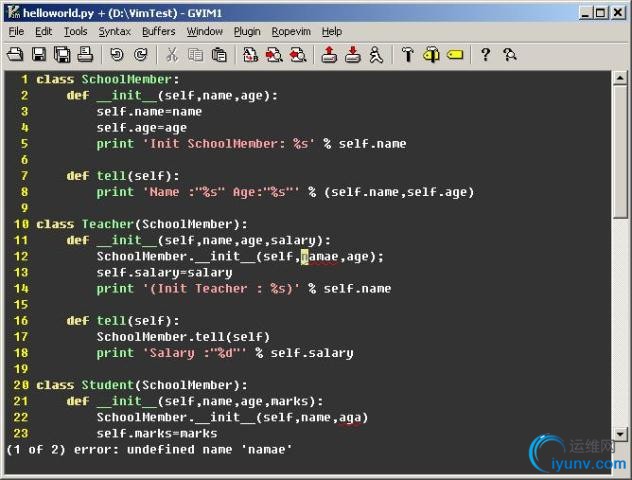The image size is (632, 480).
Task: Click 'self.age=age' on line 4
Action: [141, 127]
